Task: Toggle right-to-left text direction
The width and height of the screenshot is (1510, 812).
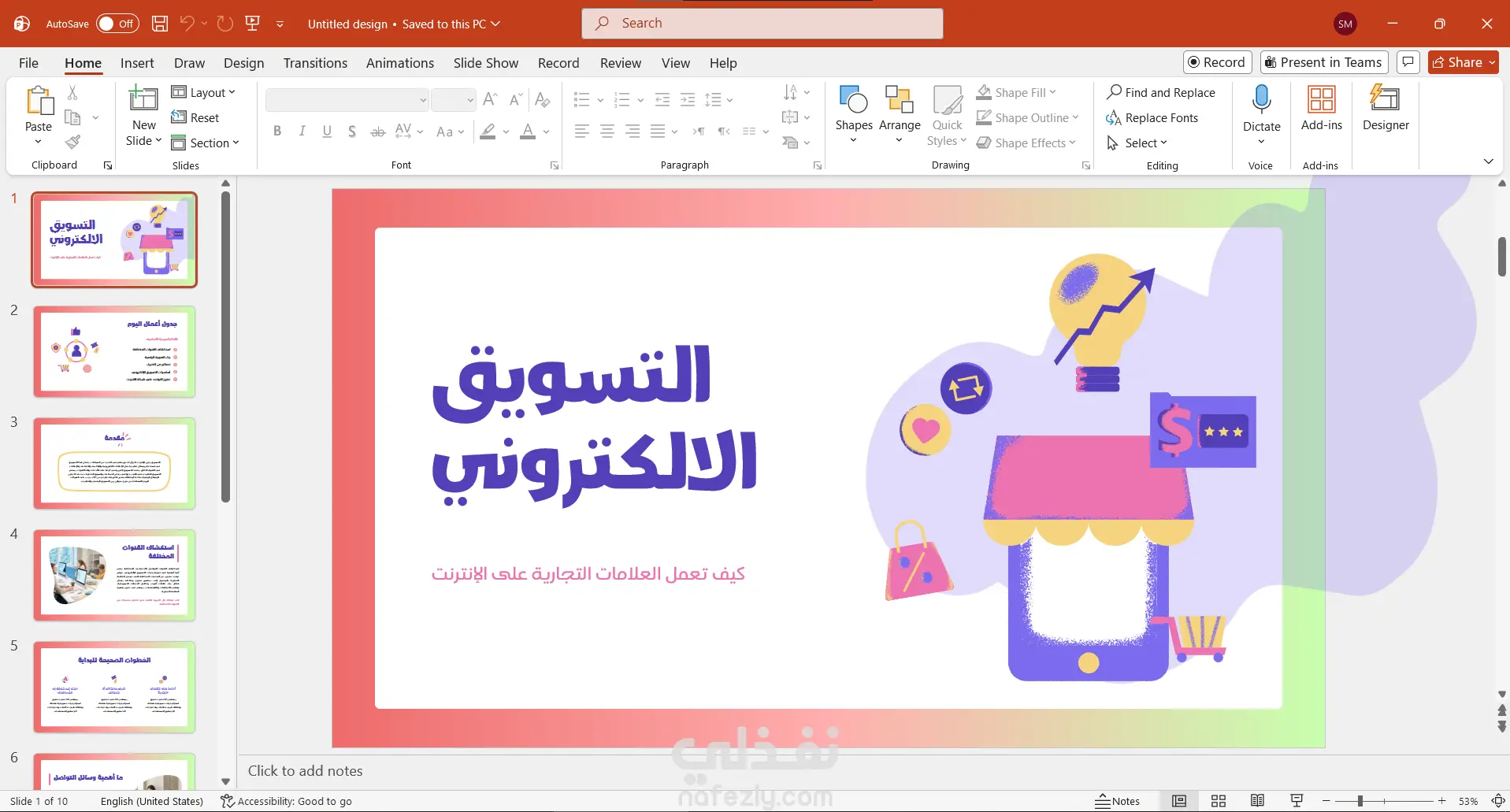Action: [x=724, y=132]
